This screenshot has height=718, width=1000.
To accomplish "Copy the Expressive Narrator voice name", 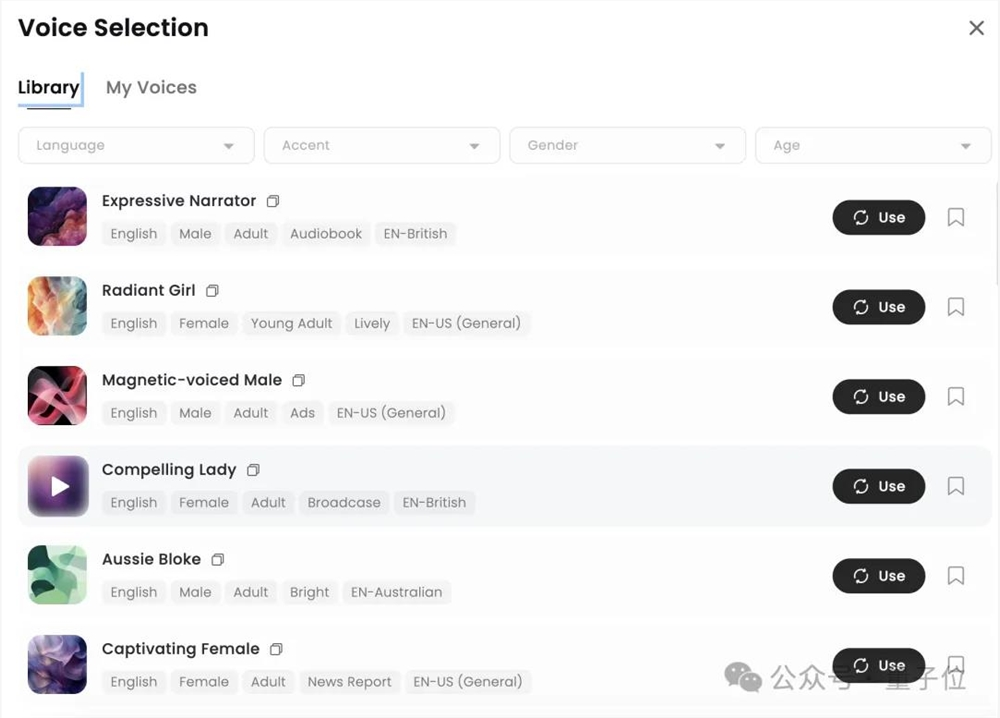I will click(273, 201).
